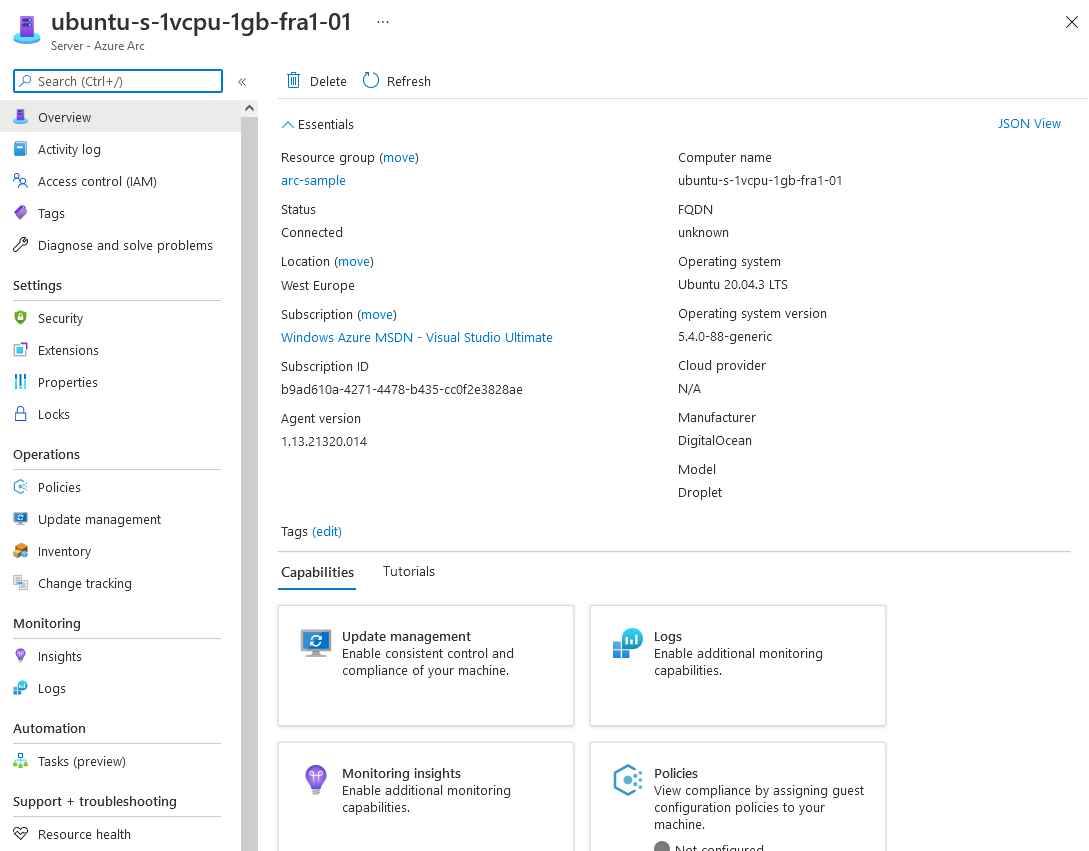Click move link next to Location
The height and width of the screenshot is (851, 1089).
coord(354,261)
